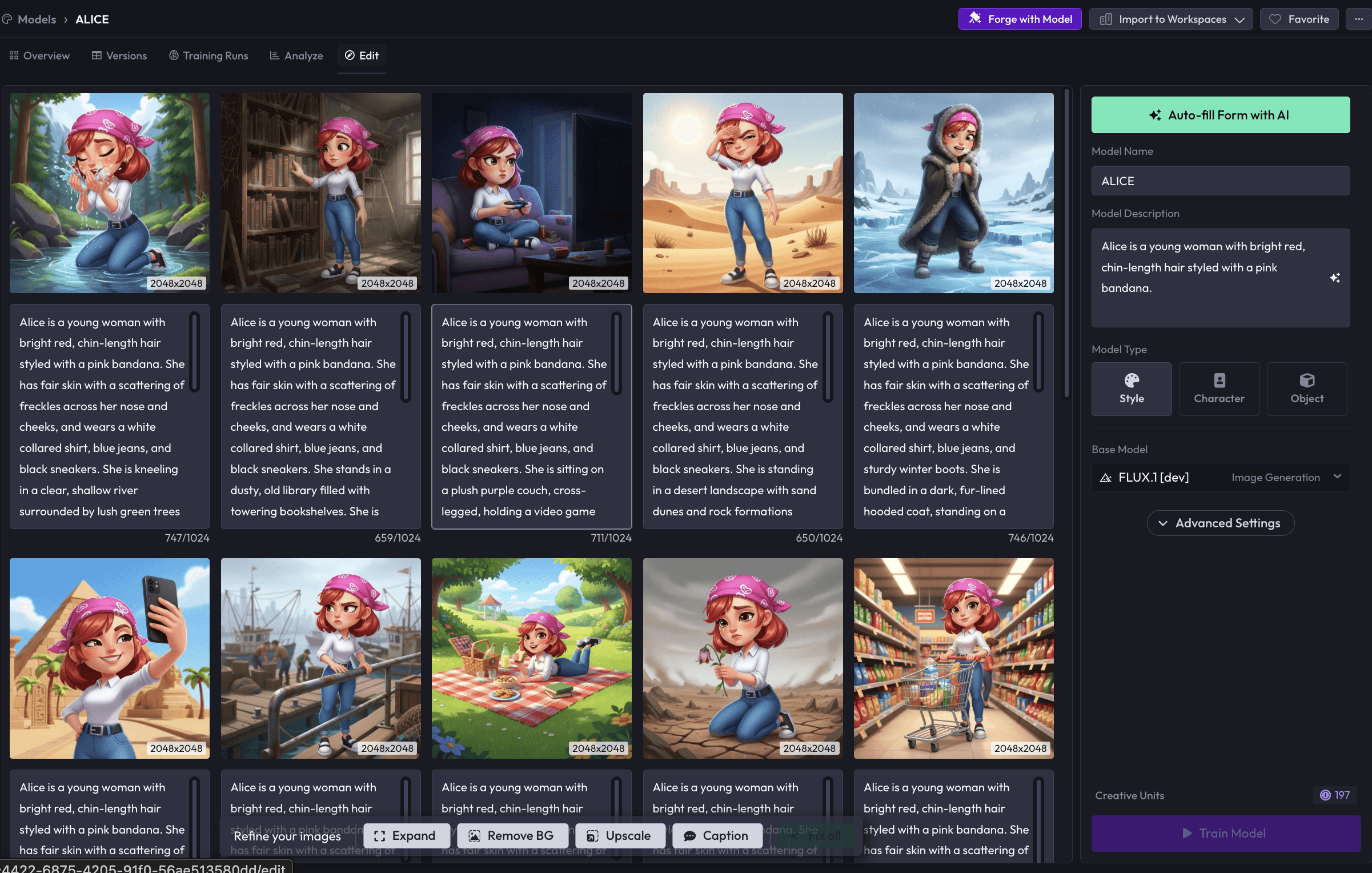Viewport: 1372px width, 873px height.
Task: Open Import to Workspaces dropdown
Action: (1171, 19)
